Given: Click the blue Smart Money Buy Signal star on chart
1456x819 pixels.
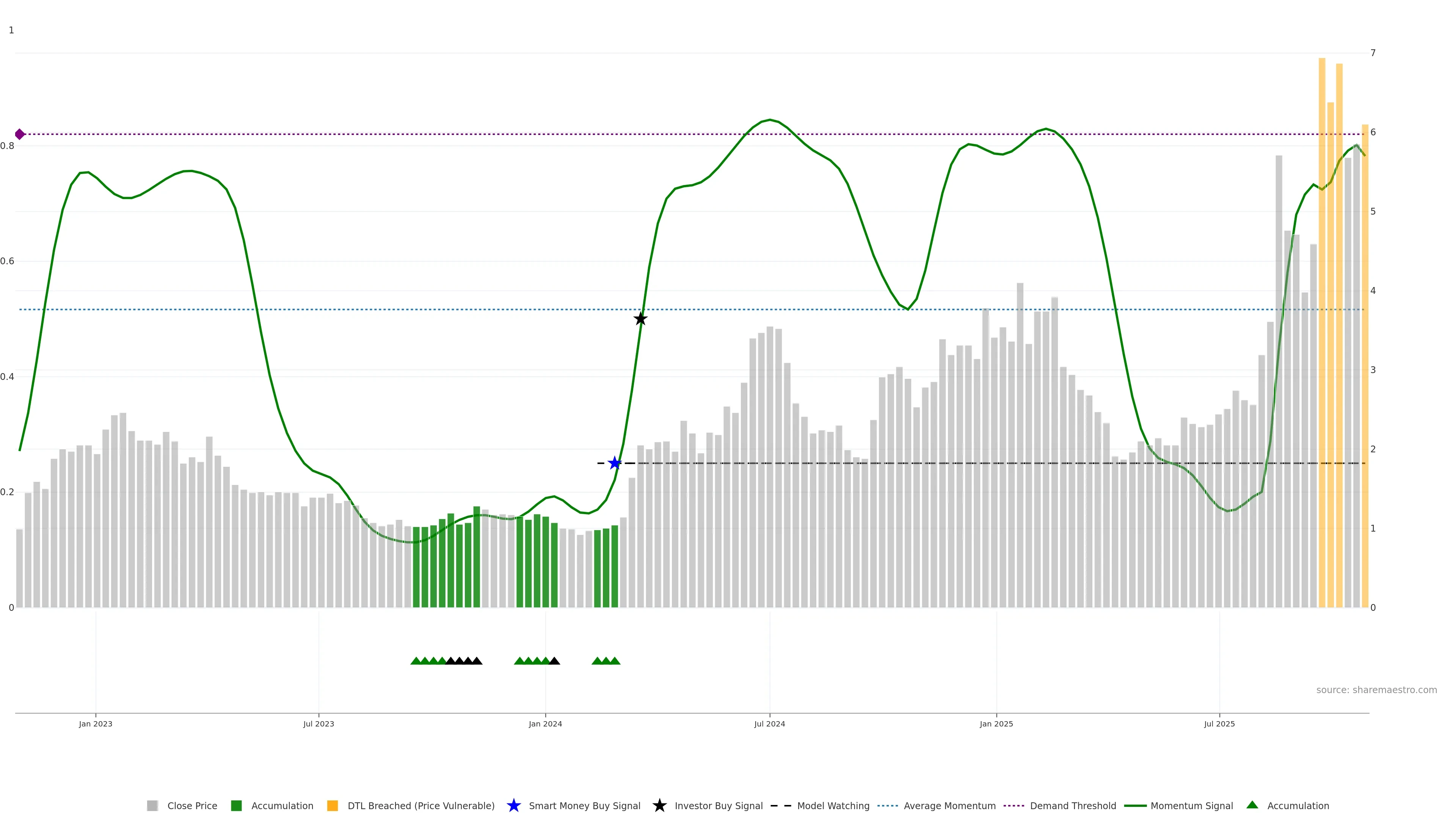Looking at the screenshot, I should (x=614, y=463).
